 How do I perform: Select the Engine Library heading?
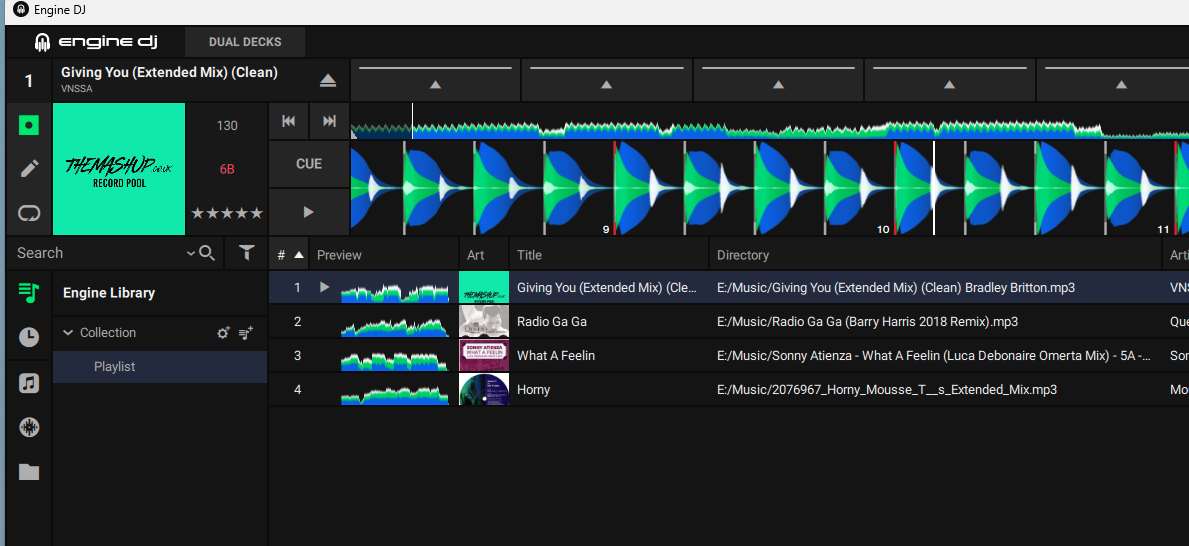click(109, 293)
